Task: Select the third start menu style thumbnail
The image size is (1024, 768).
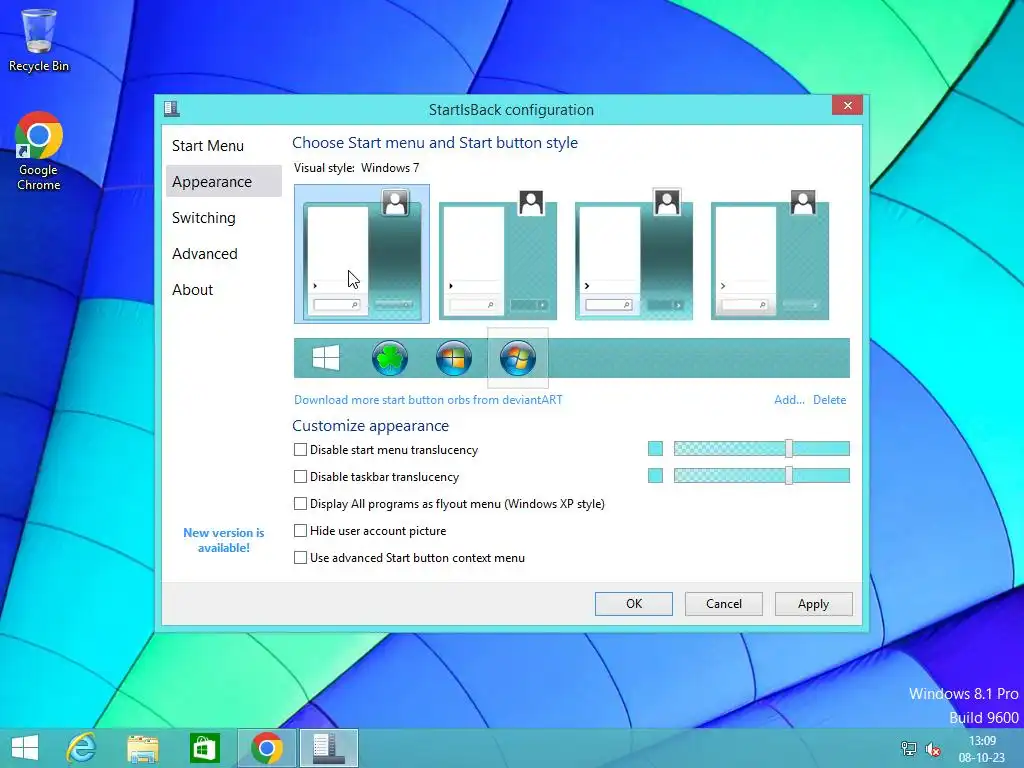Action: [x=633, y=254]
